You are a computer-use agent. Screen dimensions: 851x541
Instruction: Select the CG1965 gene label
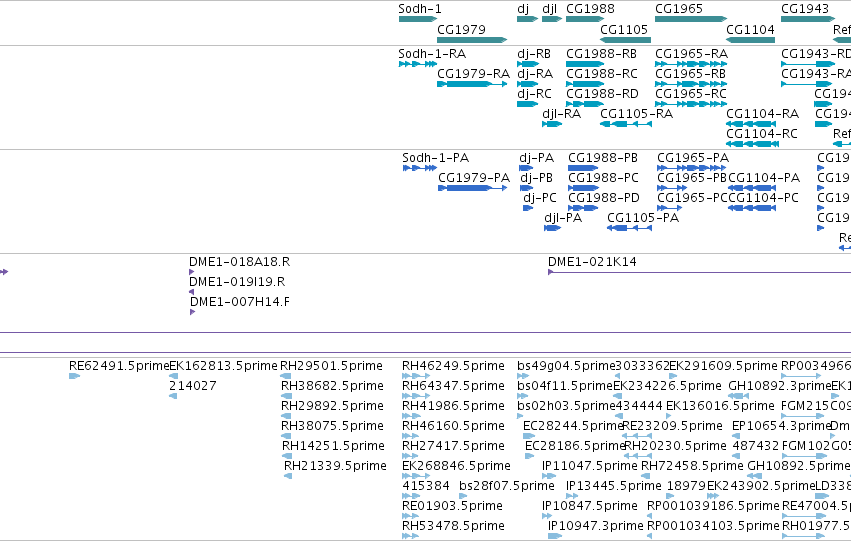click(679, 9)
